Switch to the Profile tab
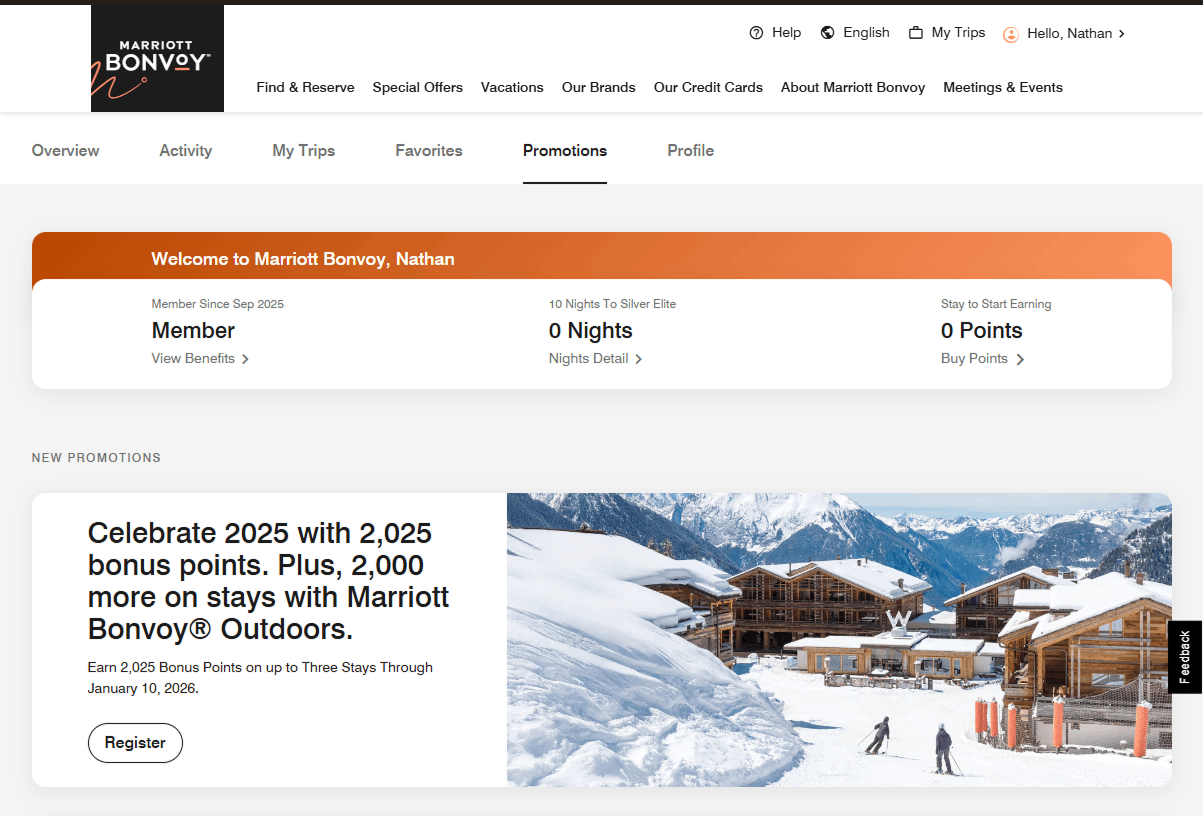 [x=690, y=150]
